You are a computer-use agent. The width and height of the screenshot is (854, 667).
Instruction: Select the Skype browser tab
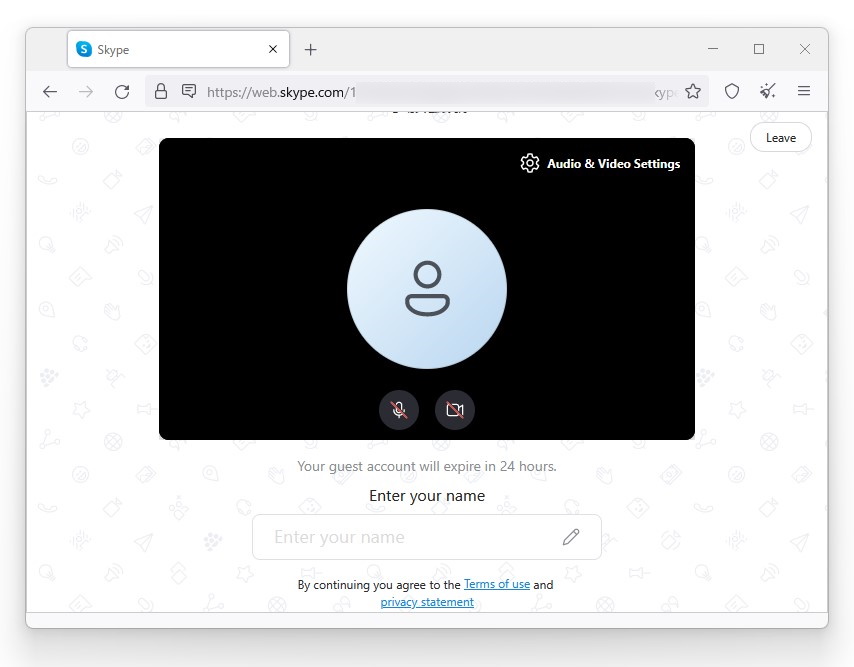(x=170, y=48)
